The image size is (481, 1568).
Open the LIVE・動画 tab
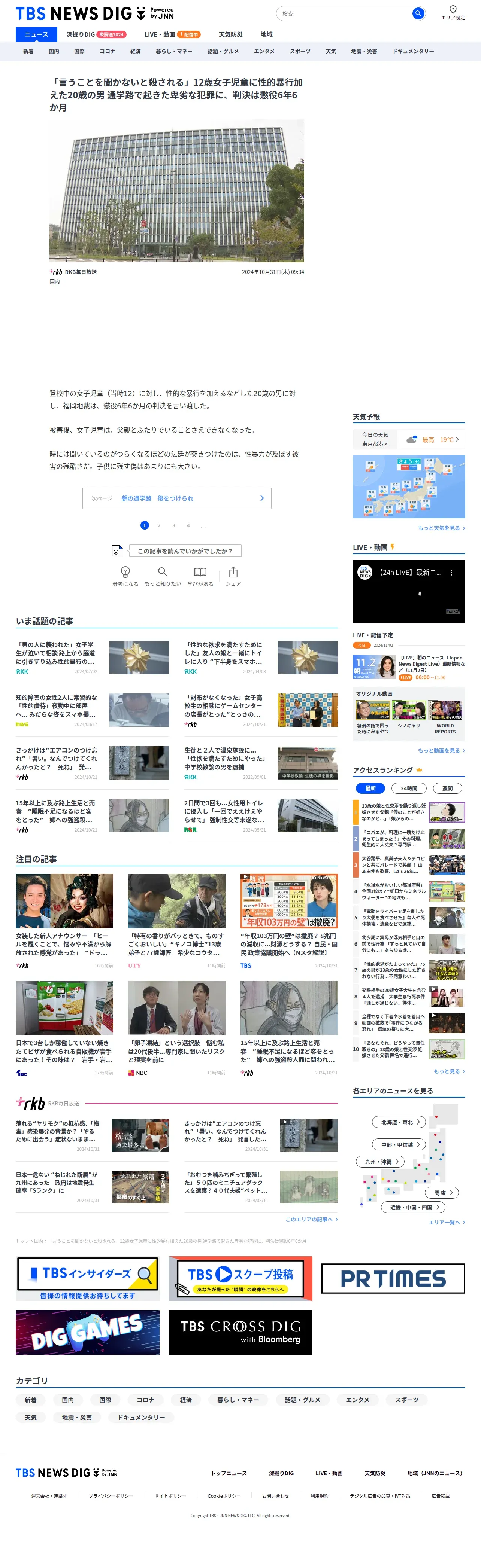click(x=172, y=35)
